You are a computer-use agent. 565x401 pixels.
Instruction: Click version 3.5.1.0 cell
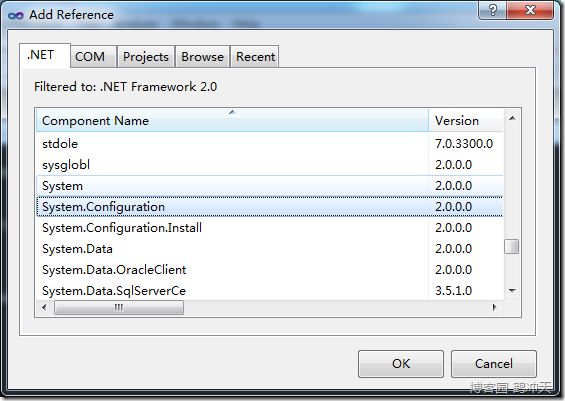[x=453, y=290]
